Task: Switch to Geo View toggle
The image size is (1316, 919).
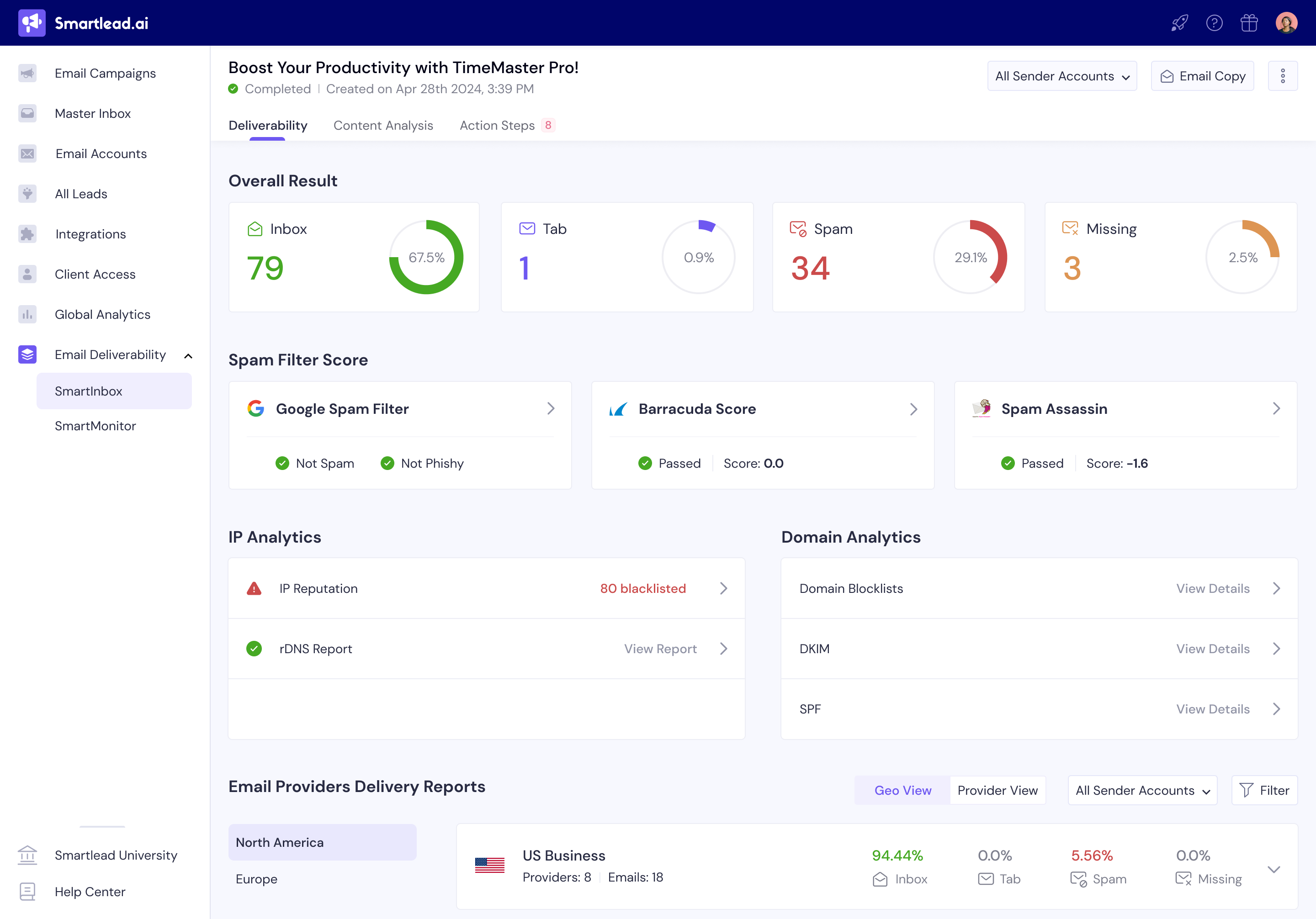Action: tap(902, 790)
